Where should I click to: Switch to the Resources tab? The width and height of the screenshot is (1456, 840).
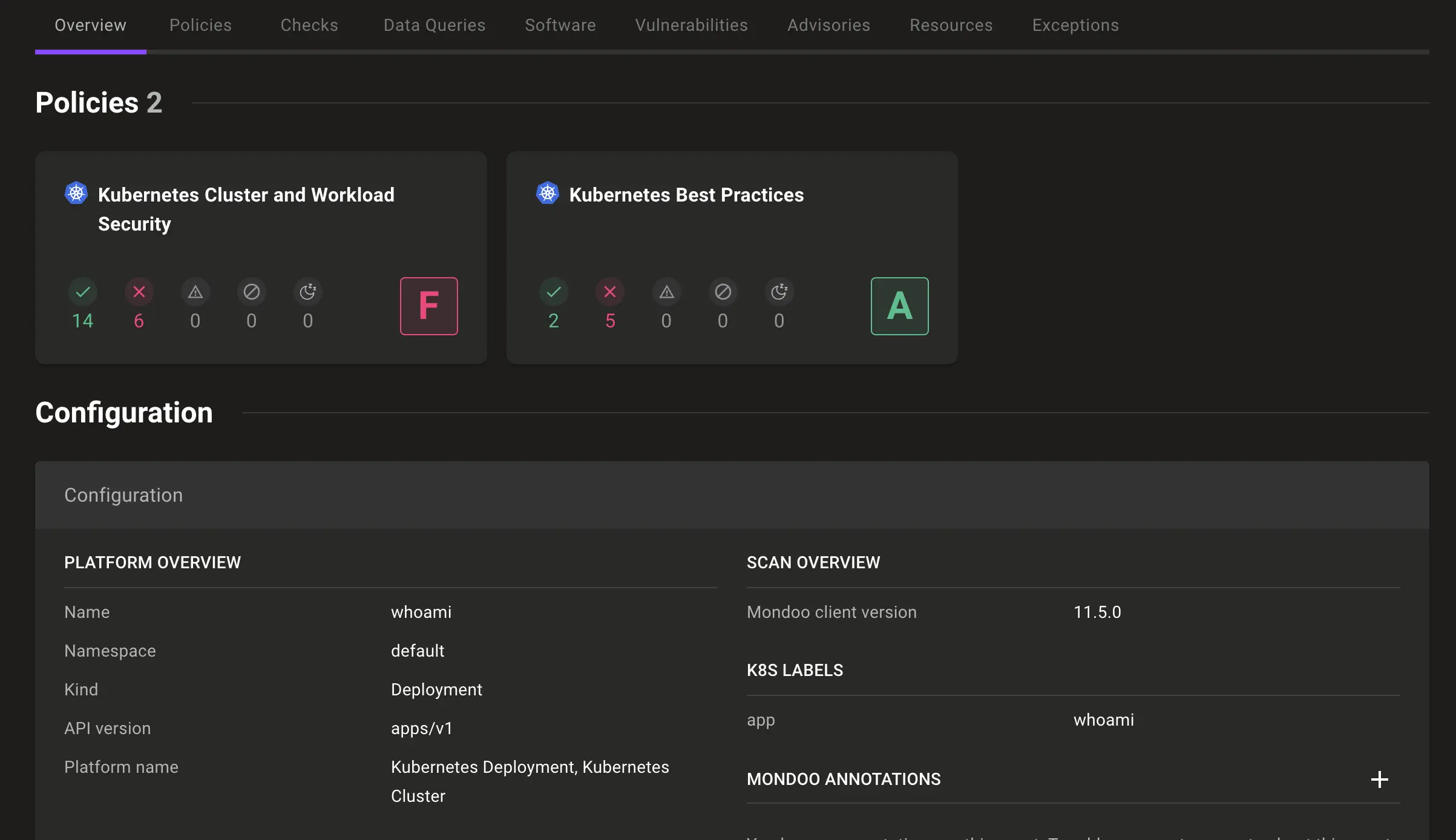[951, 25]
